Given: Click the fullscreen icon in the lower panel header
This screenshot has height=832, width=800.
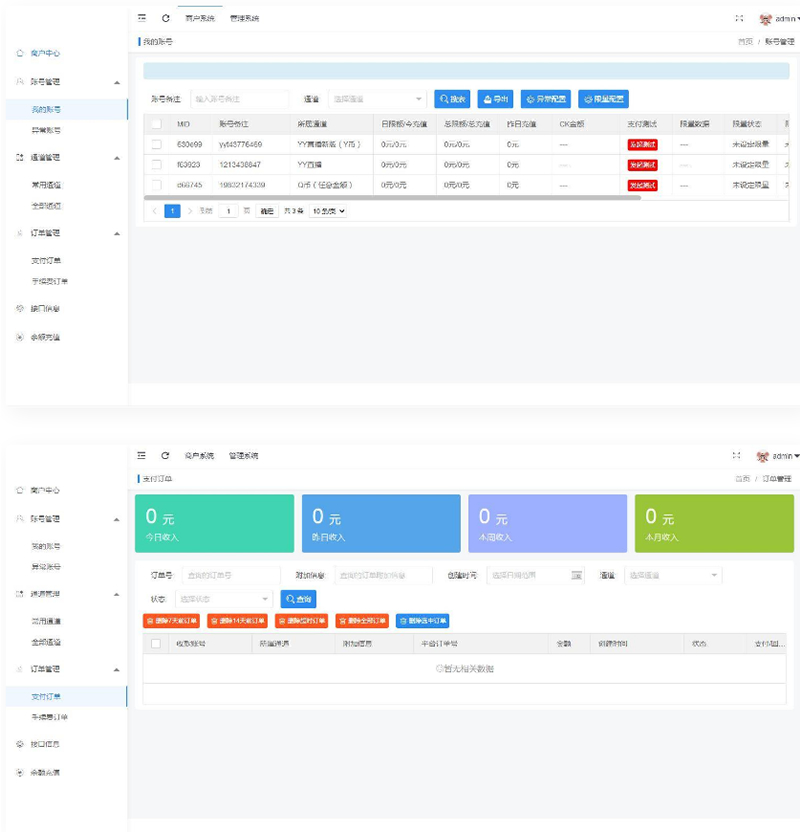Looking at the screenshot, I should pyautogui.click(x=738, y=455).
